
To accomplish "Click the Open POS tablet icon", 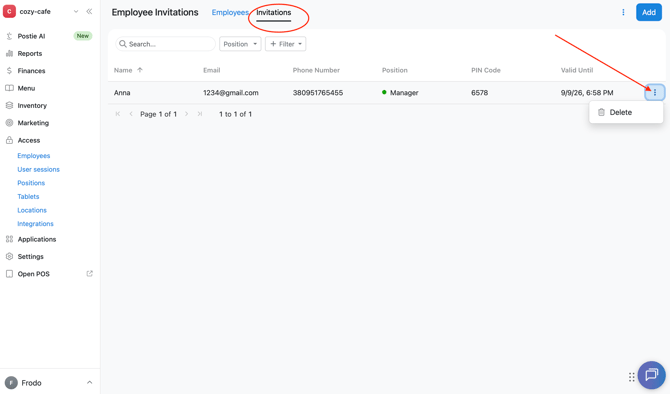I will [9, 274].
